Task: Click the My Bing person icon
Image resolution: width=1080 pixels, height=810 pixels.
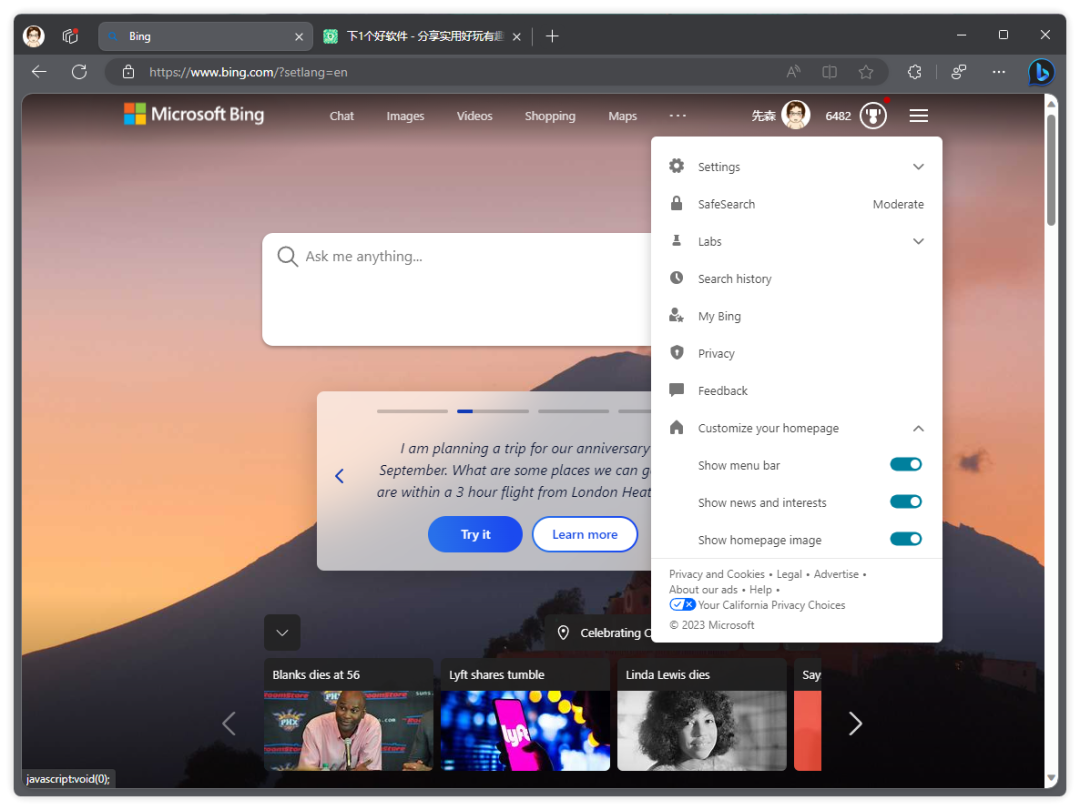Action: click(676, 315)
